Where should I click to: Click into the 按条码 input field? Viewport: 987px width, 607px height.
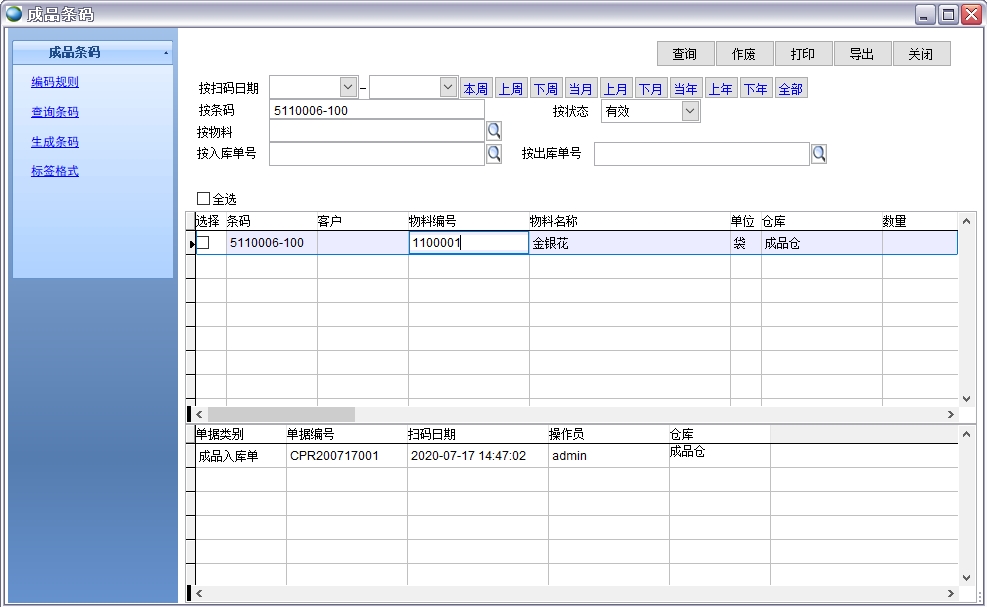[376, 111]
